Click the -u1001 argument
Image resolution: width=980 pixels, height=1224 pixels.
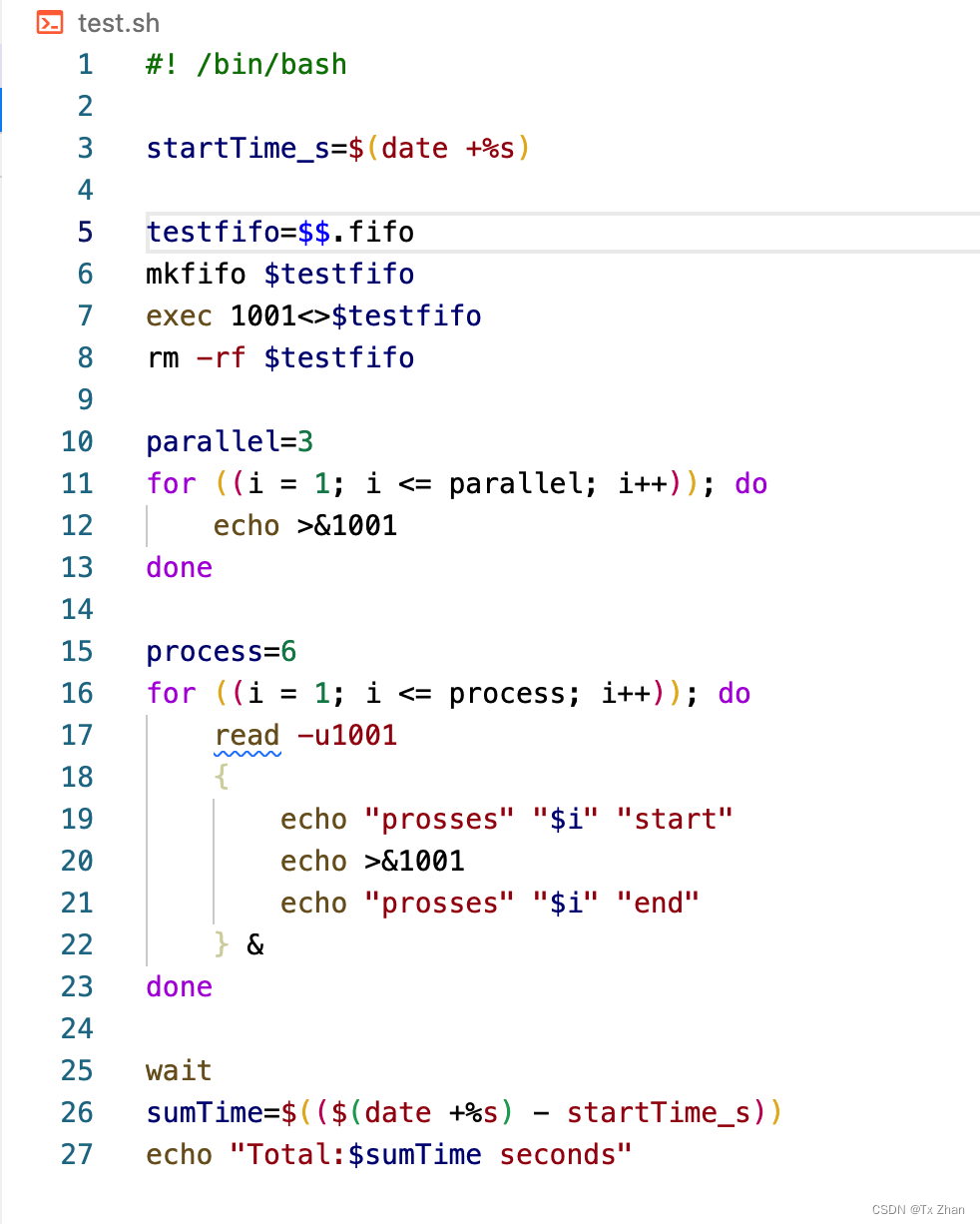(347, 735)
